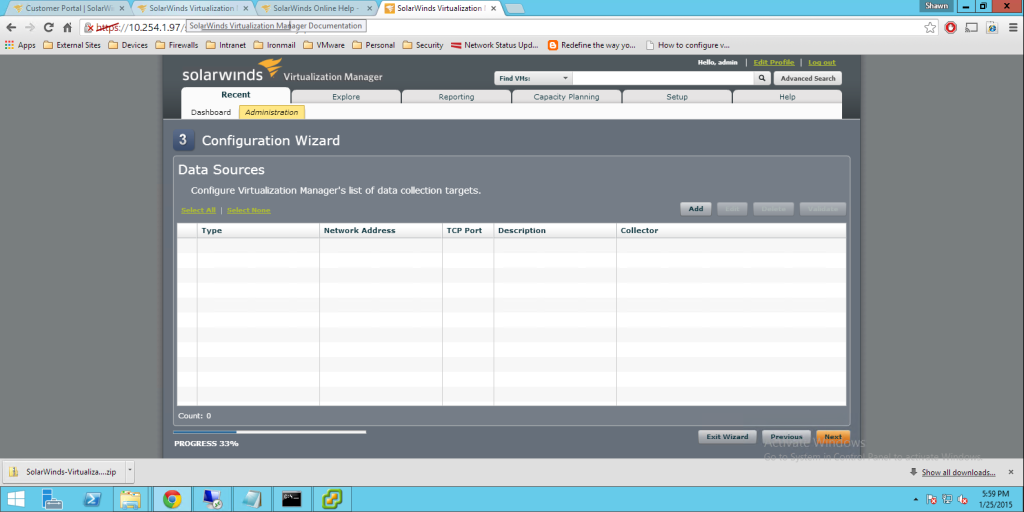1024x512 pixels.
Task: Bookmark this page with the star icon
Action: pyautogui.click(x=930, y=27)
